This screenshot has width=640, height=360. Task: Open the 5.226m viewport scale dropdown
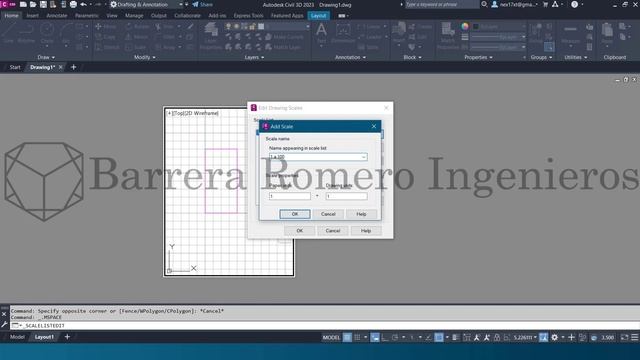click(x=525, y=337)
